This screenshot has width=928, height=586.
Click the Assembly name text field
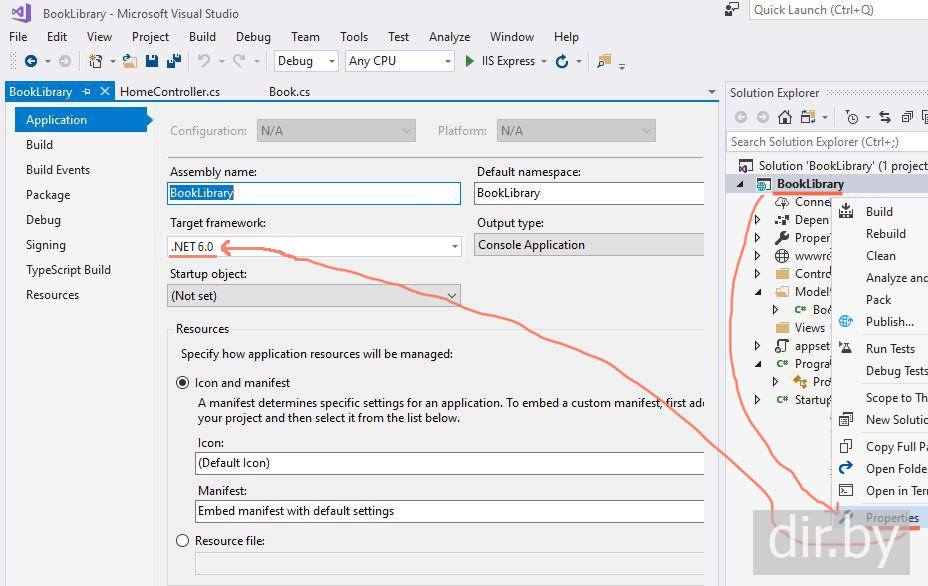click(x=314, y=193)
